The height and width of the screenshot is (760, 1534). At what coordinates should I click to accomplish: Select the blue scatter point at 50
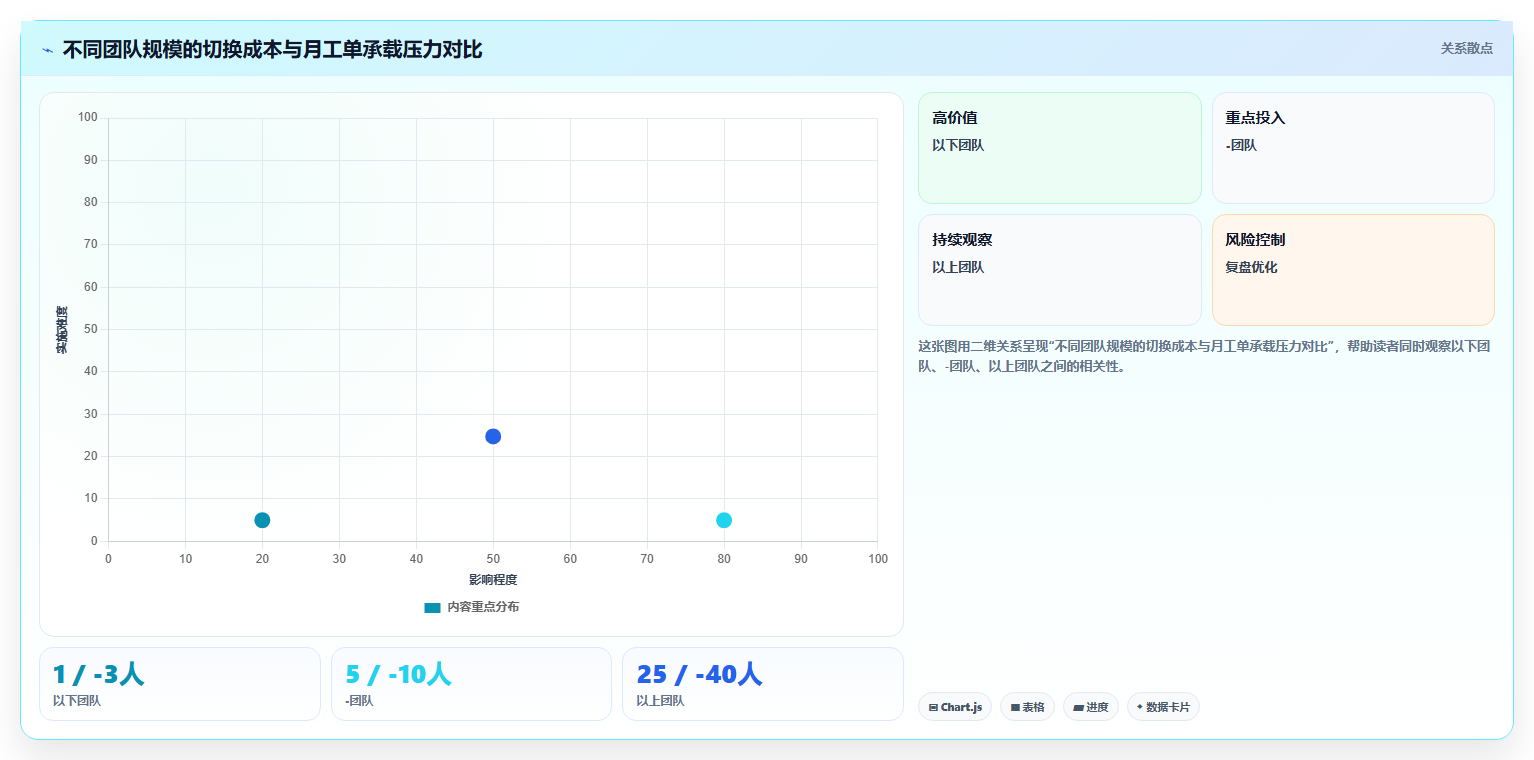[493, 436]
